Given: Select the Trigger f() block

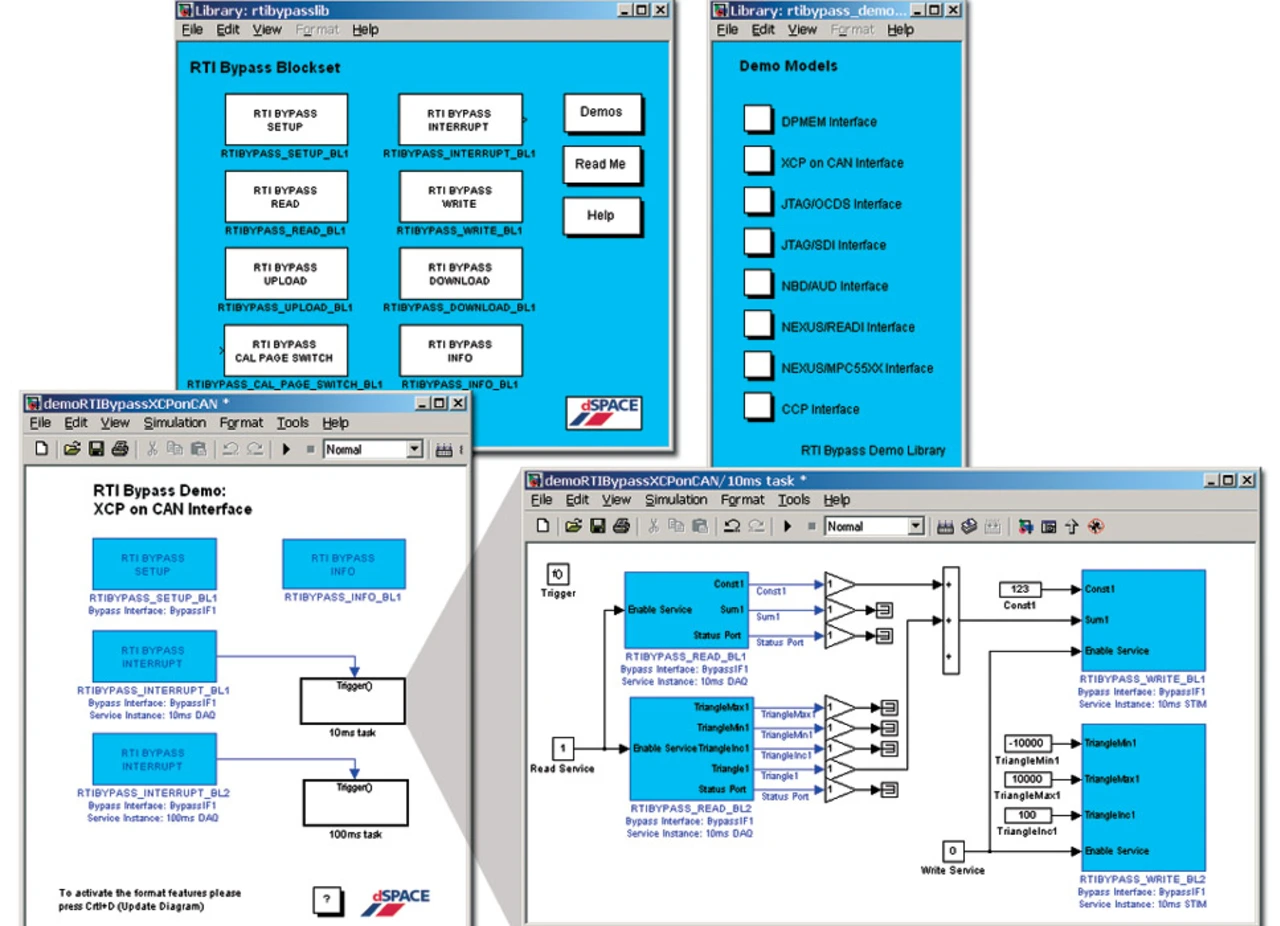Looking at the screenshot, I should 557,575.
